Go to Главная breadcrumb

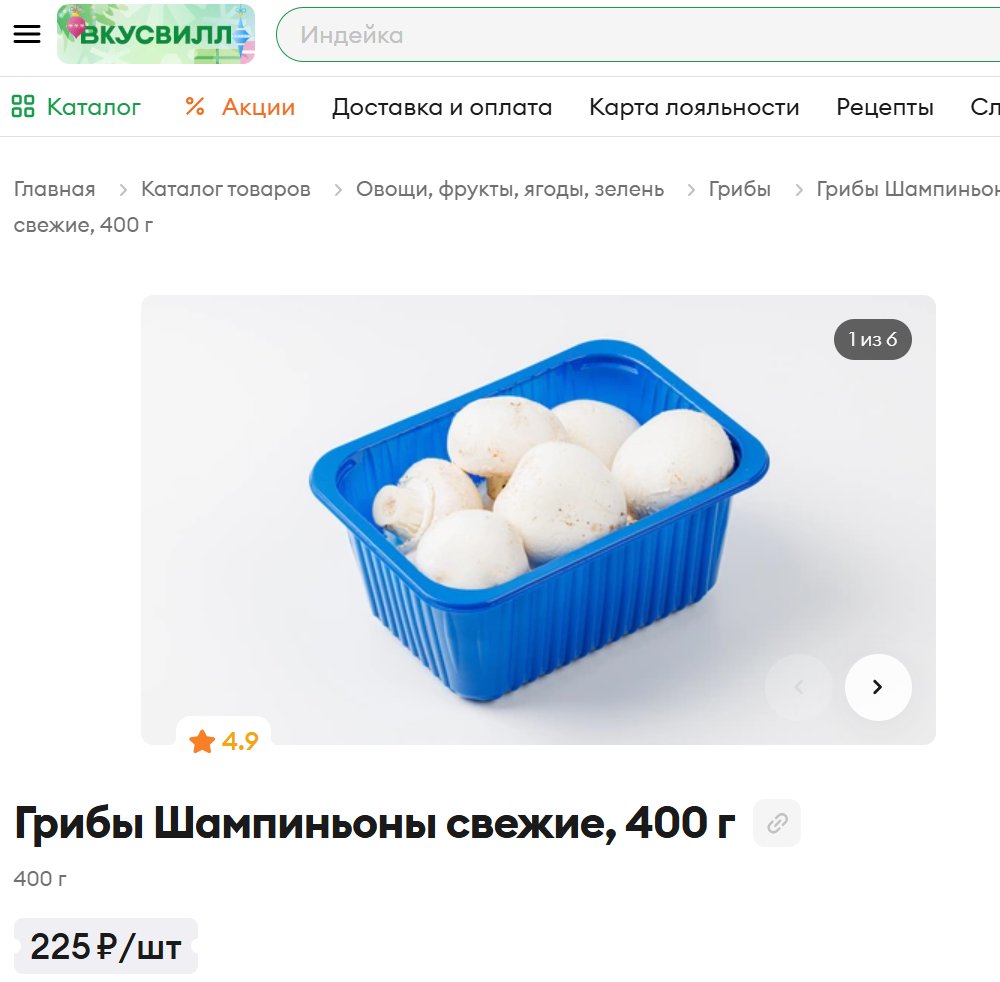tap(54, 189)
